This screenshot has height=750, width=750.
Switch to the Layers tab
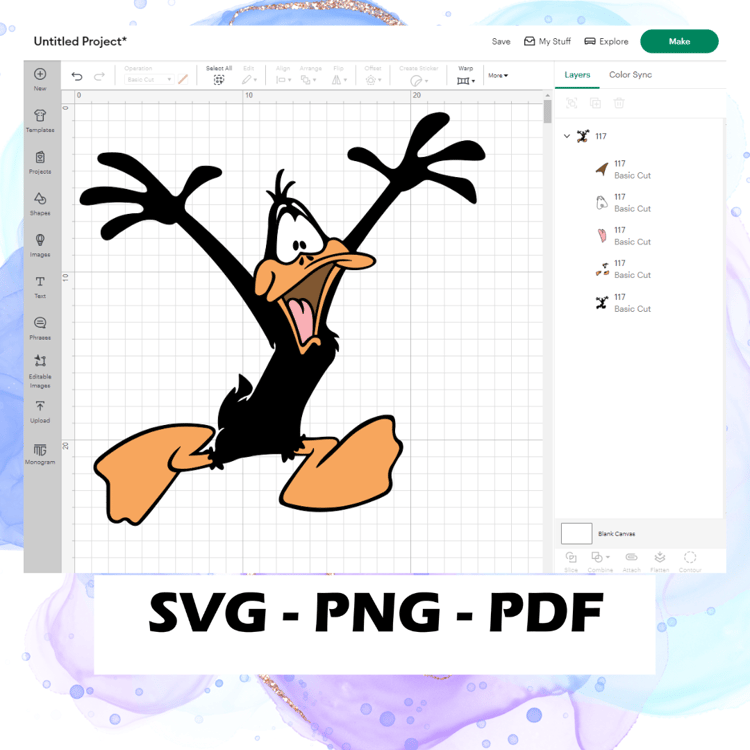tap(577, 75)
